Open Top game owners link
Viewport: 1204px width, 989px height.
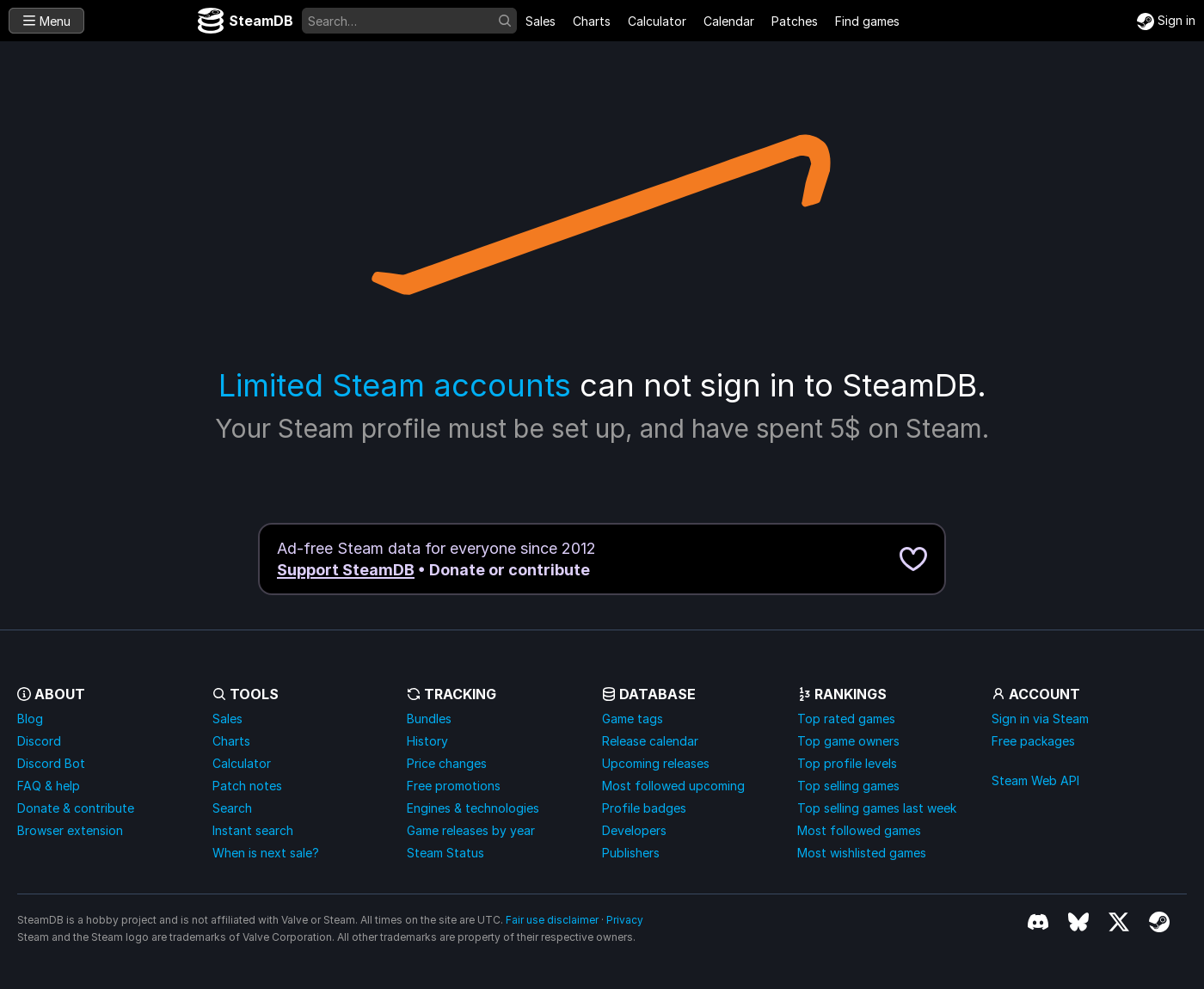(848, 741)
